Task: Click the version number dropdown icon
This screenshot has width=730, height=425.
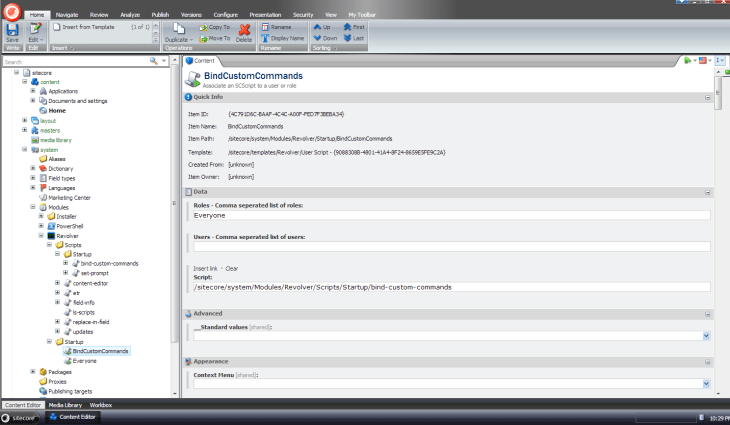Action: pos(720,61)
